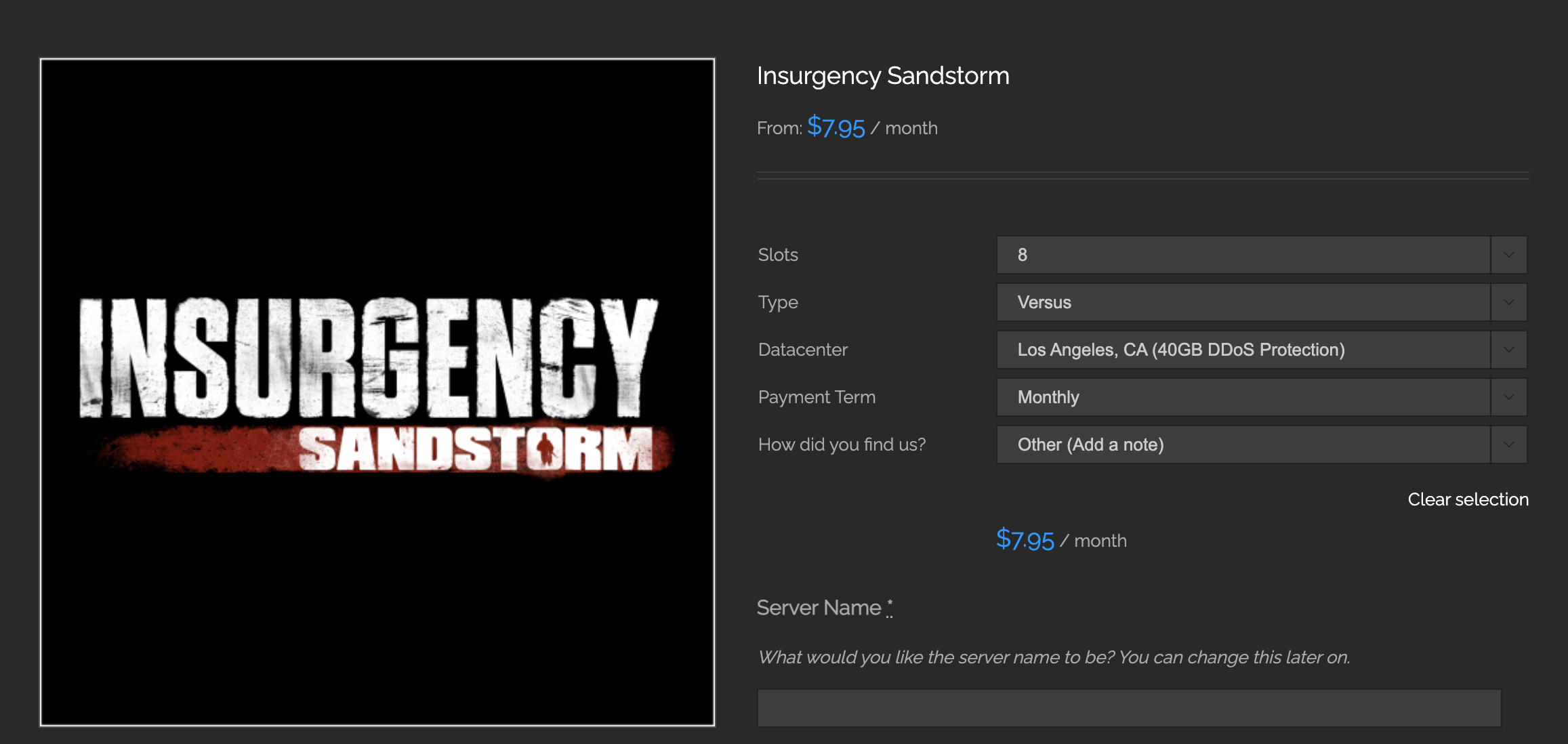
Task: Open the Payment Term dropdown showing Monthly
Action: click(x=1262, y=397)
